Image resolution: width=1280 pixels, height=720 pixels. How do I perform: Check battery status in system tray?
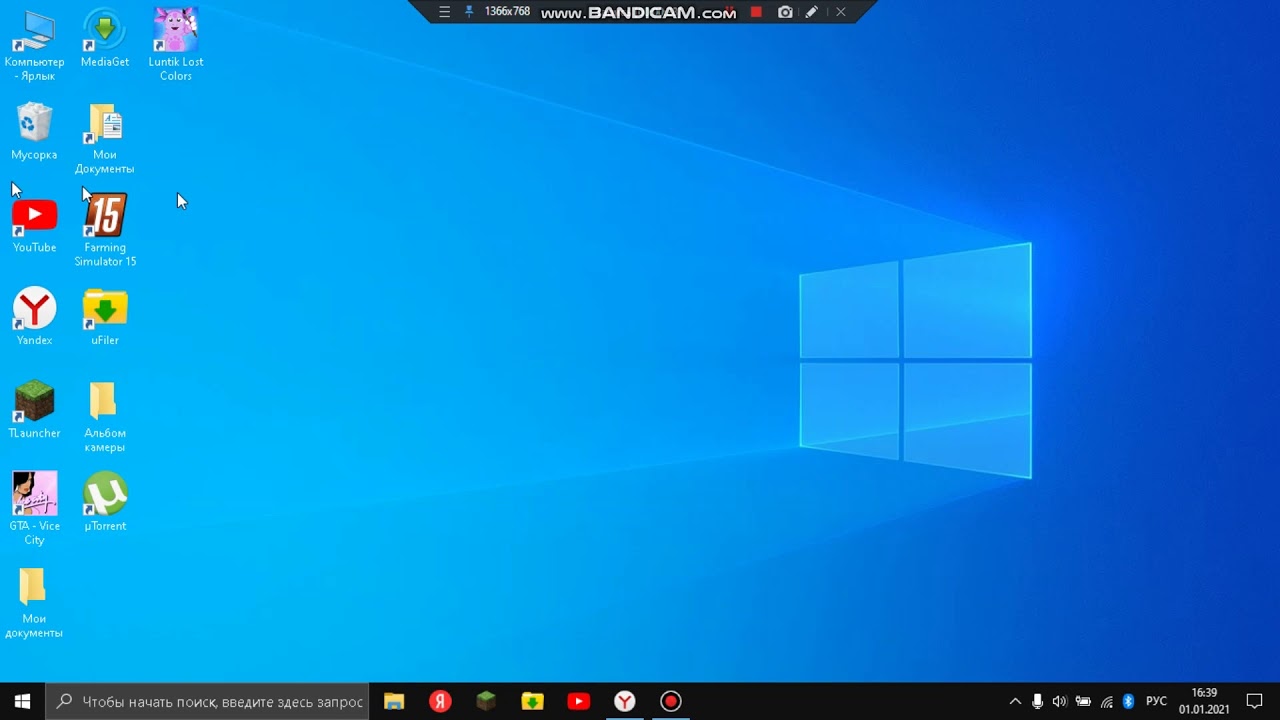1083,701
